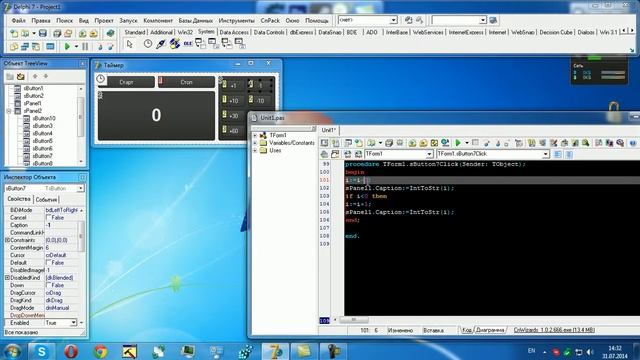Click the Caption property value field showing -1
This screenshot has height=360, width=640.
pos(61,225)
